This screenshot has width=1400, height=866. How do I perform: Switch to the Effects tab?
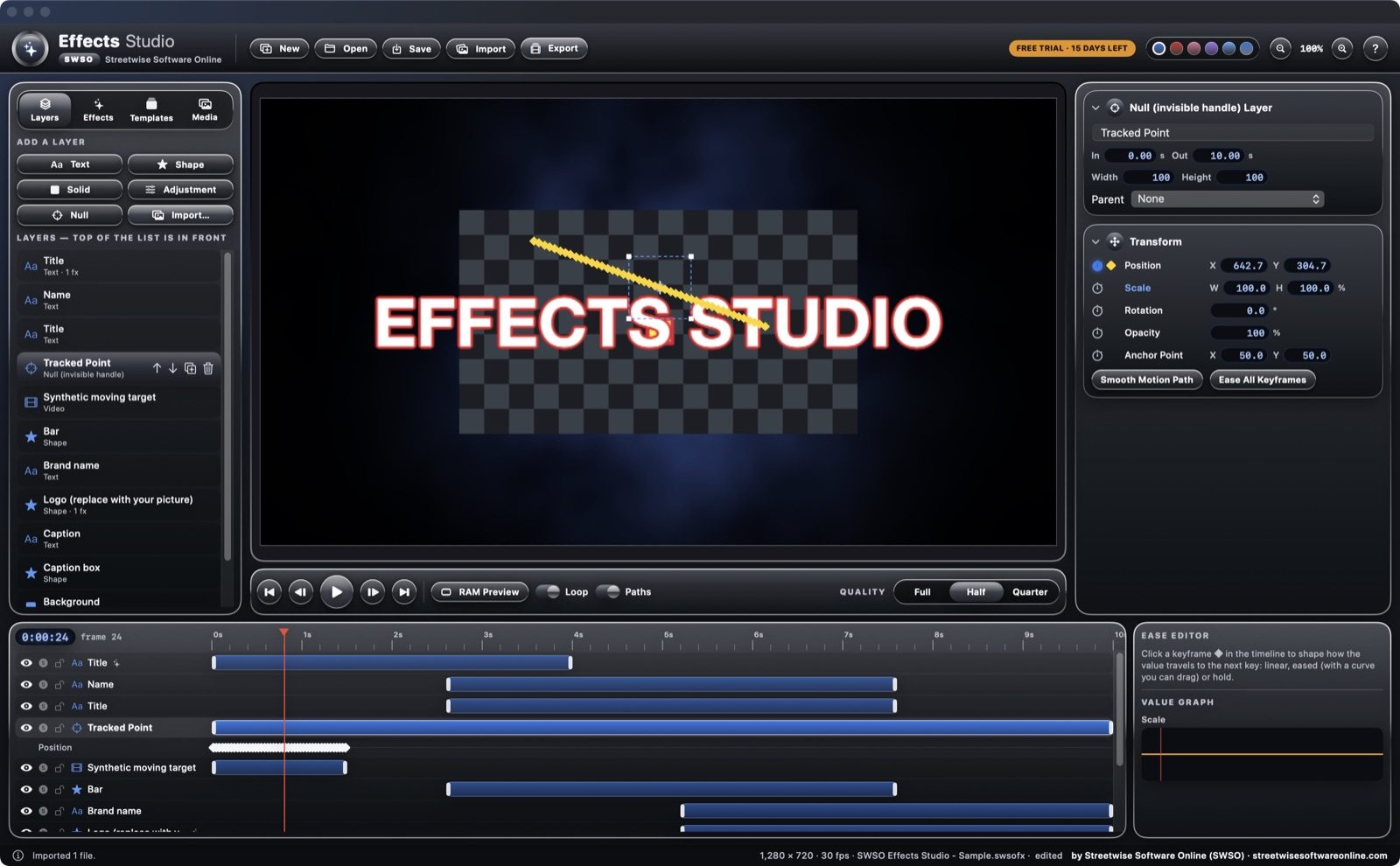point(98,109)
